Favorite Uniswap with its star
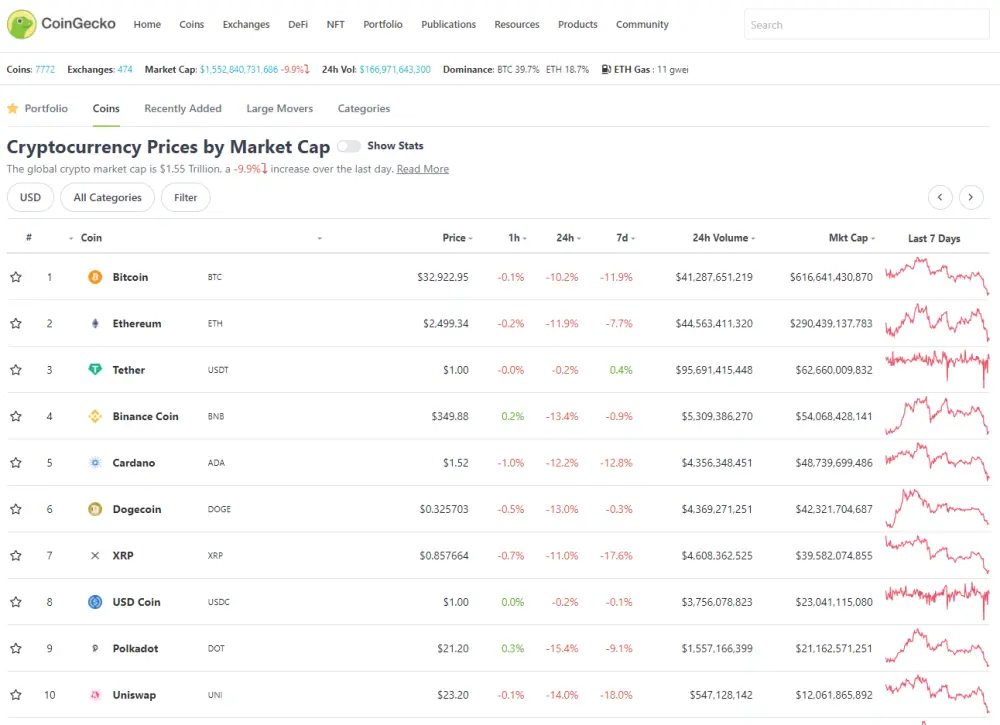 16,695
